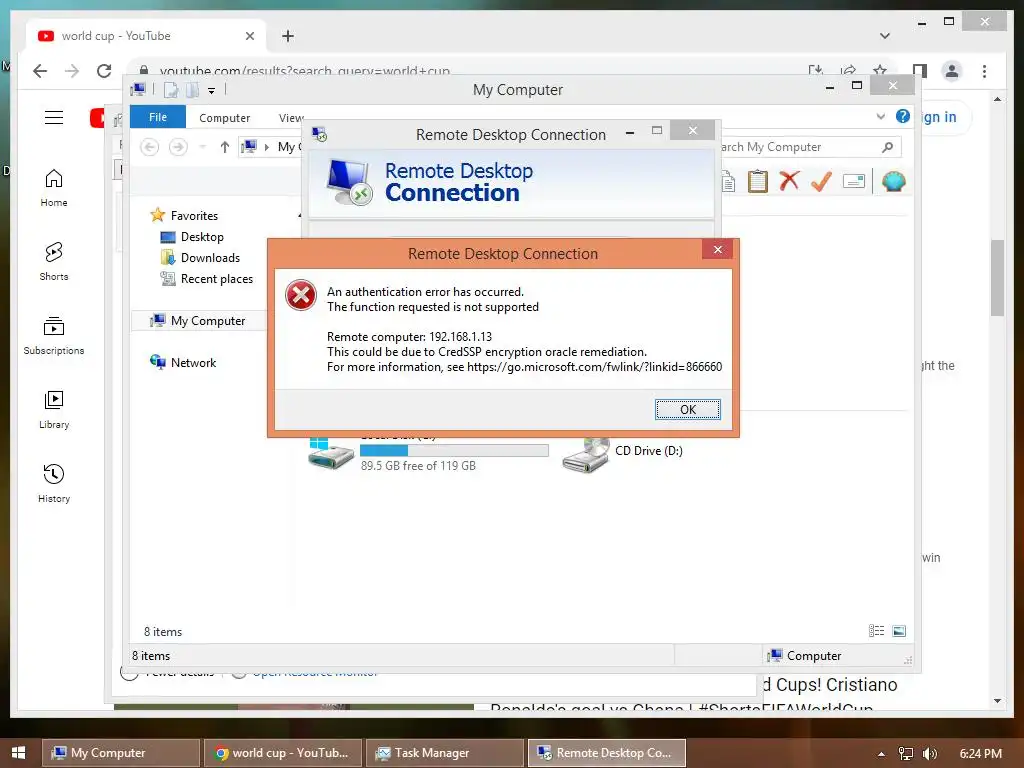
Task: Open the View ribbon tab in My Computer
Action: click(291, 118)
